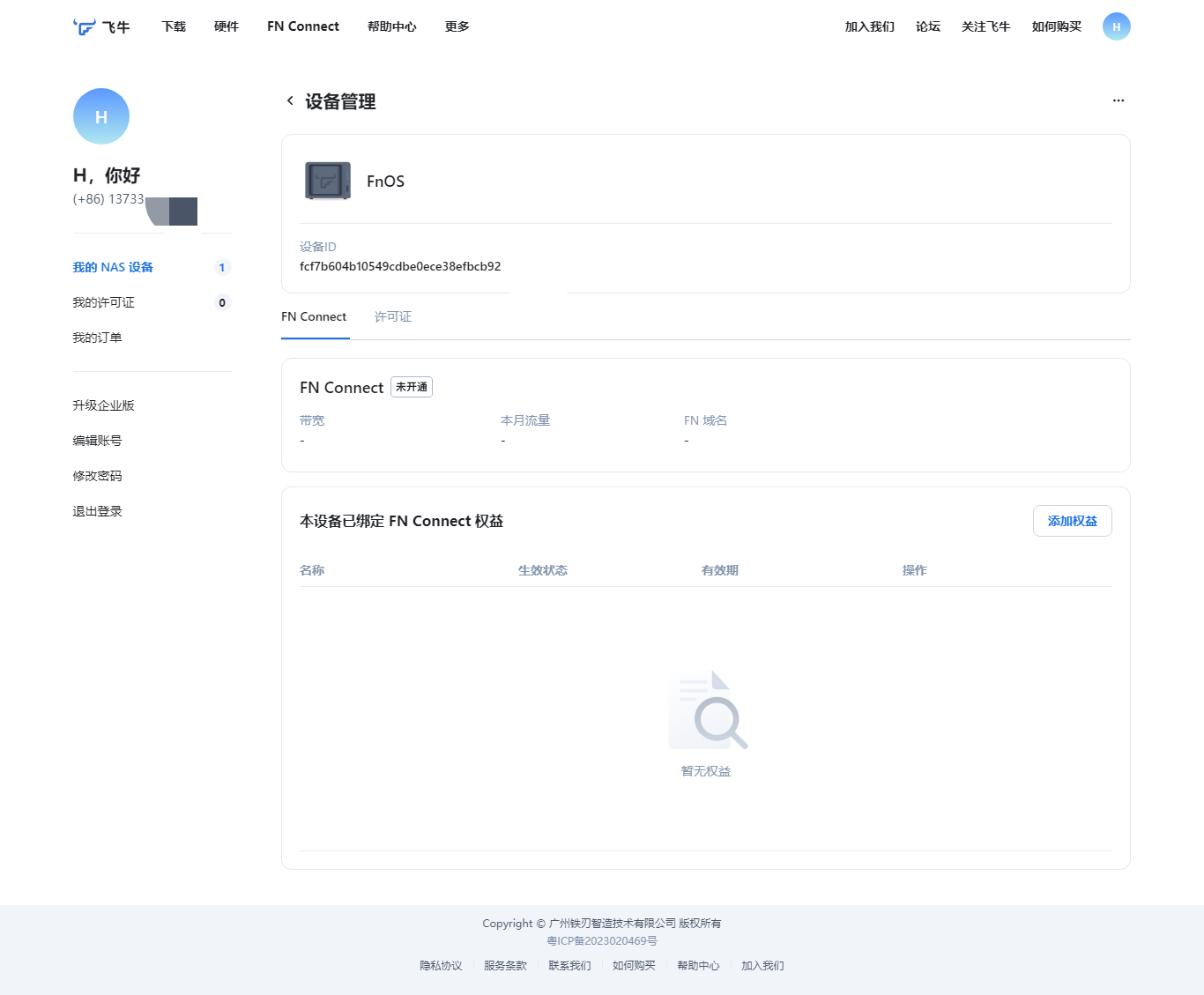Click 加入我们 in the top navigation
This screenshot has height=995, width=1204.
[x=870, y=26]
